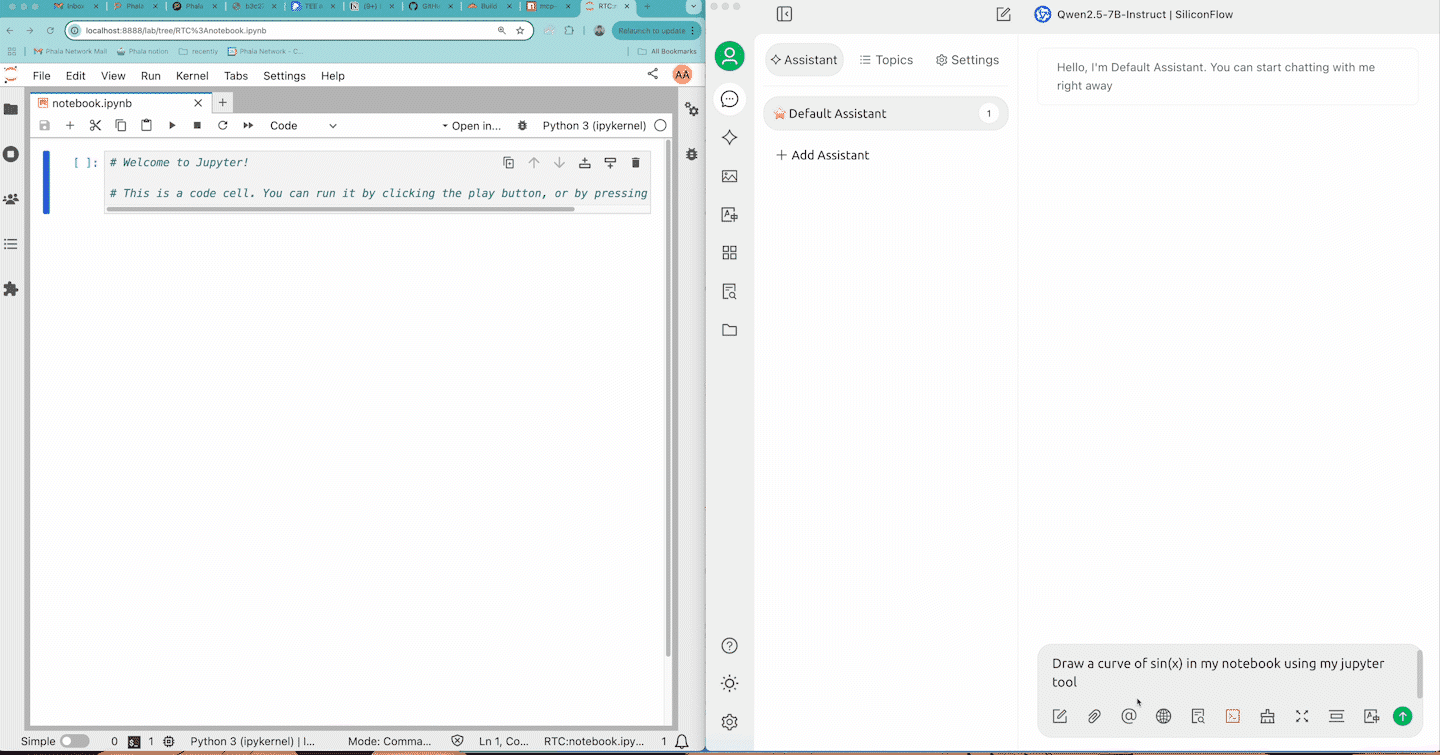
Task: Delete the cell using the trash icon
Action: coord(635,163)
